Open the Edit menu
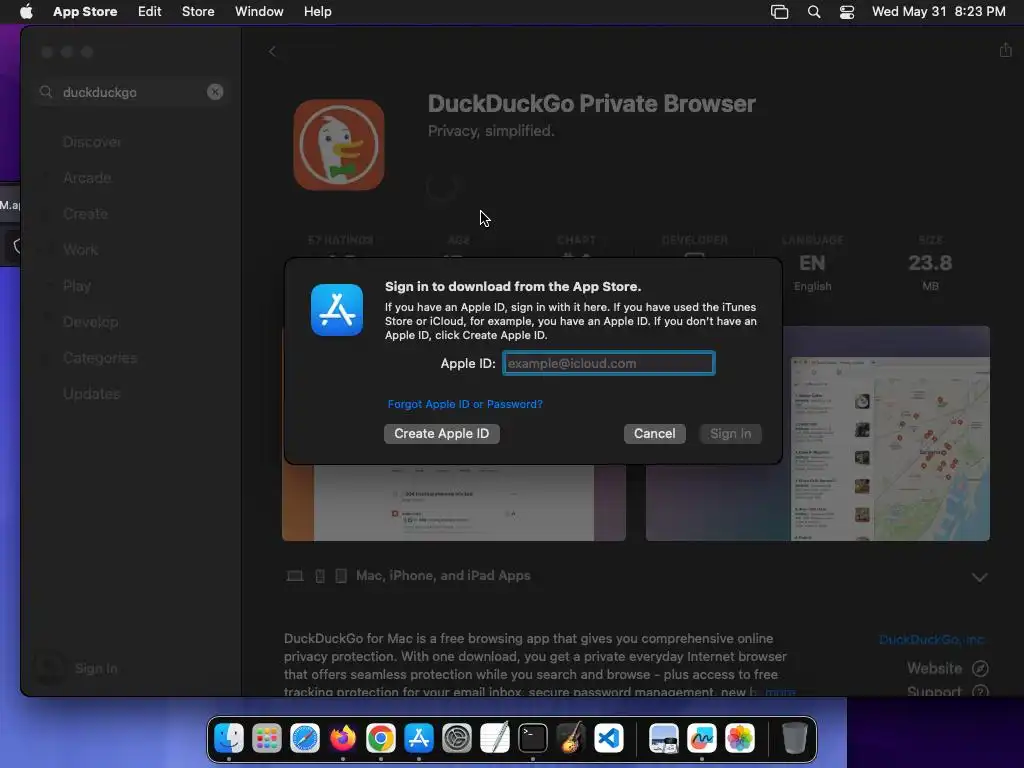Screen dimensions: 1024x768 [150, 11]
